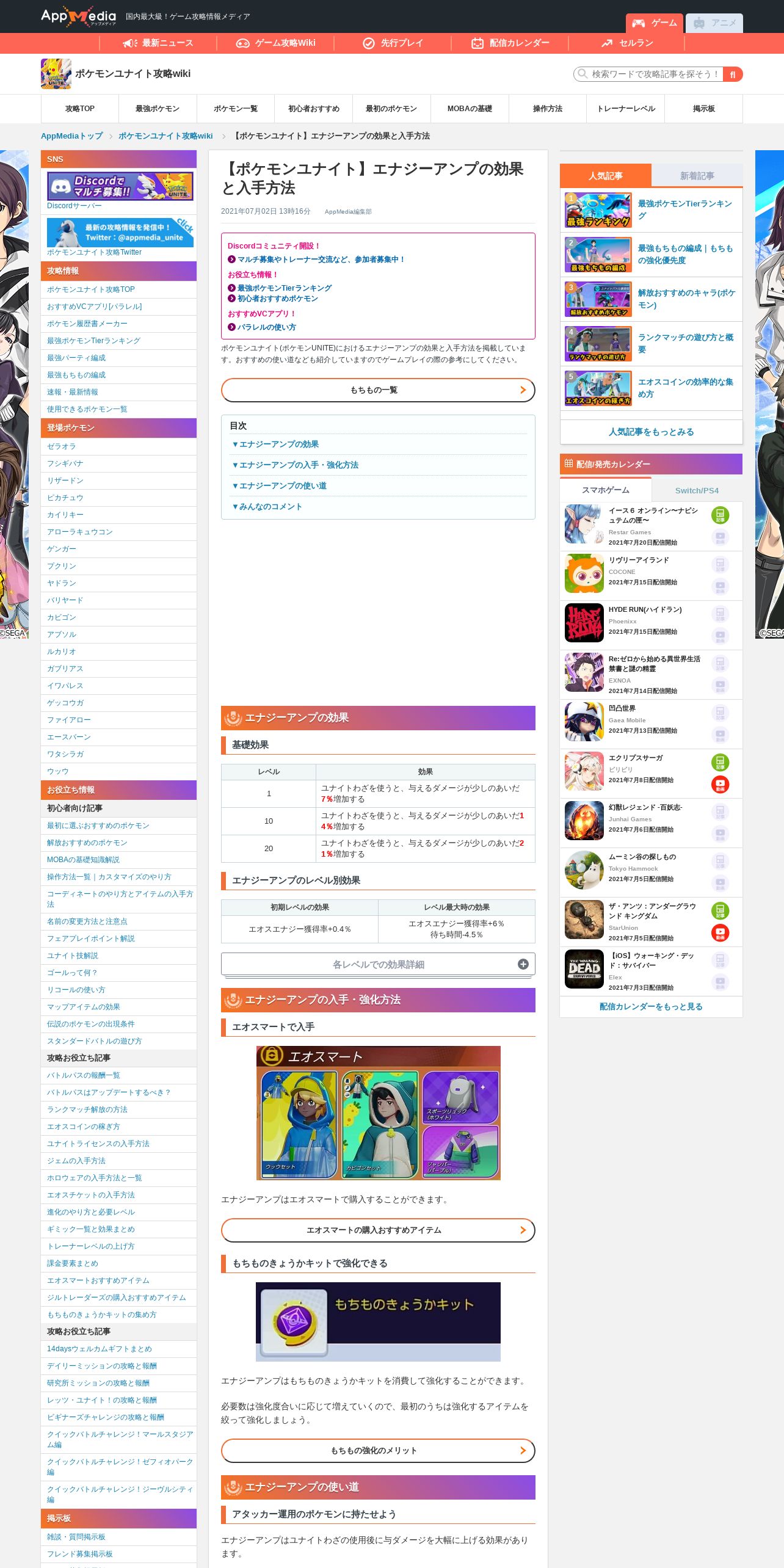The width and height of the screenshot is (784, 1568).
Task: Open エオスマートの購入おすすめアイテム button
Action: point(378,1230)
